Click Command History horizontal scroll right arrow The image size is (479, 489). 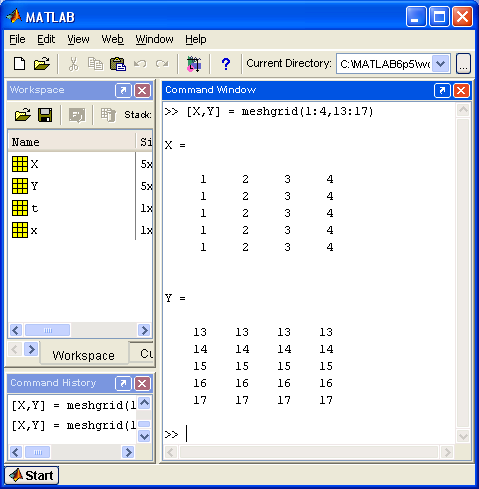tap(128, 452)
